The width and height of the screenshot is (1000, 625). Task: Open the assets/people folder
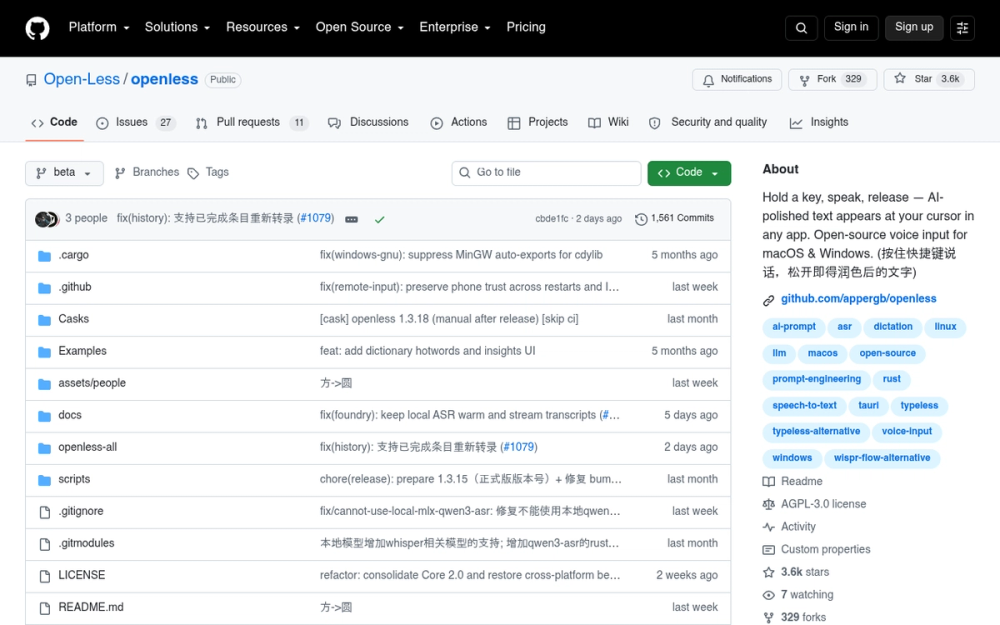[92, 383]
